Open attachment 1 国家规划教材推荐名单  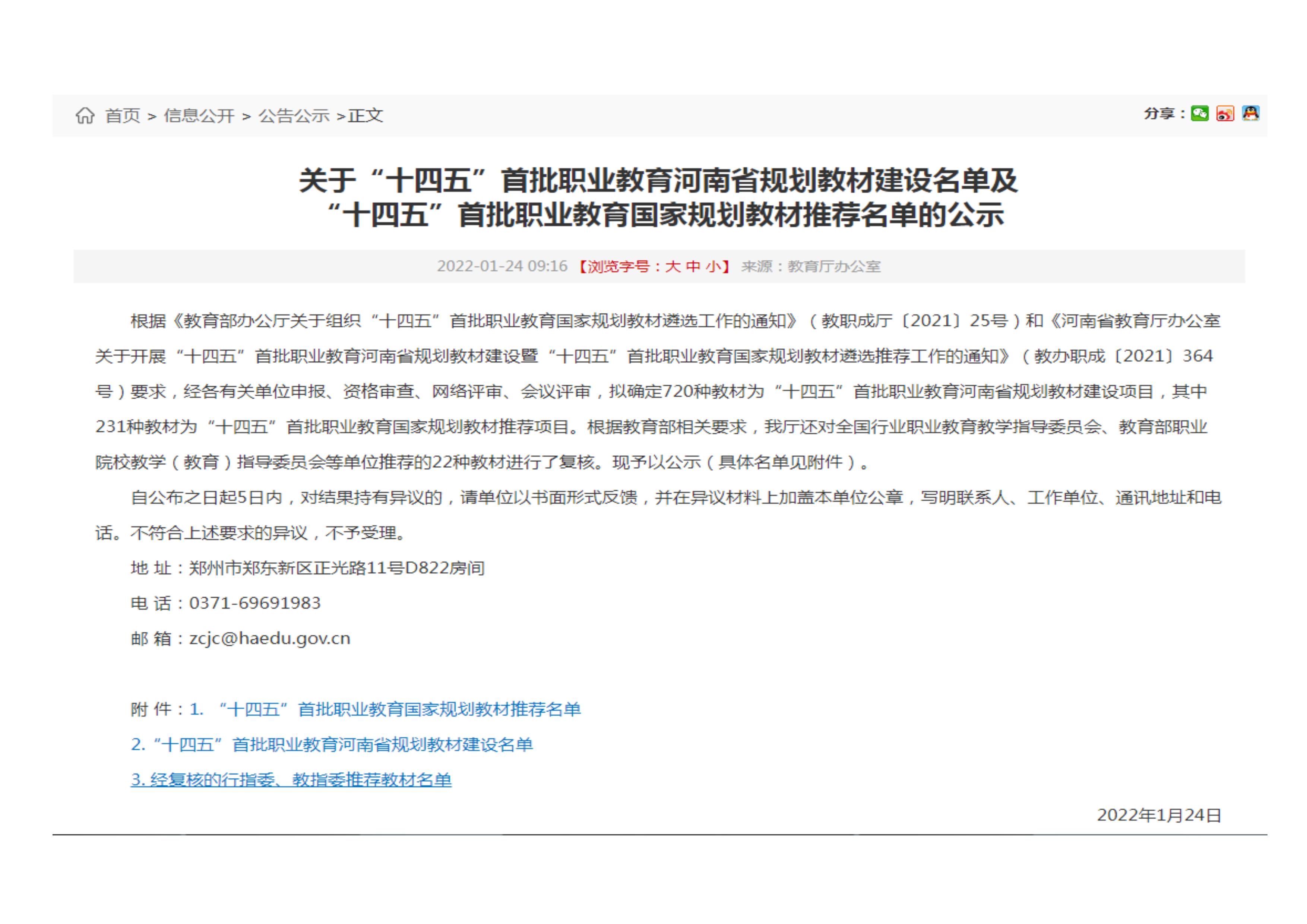point(385,709)
